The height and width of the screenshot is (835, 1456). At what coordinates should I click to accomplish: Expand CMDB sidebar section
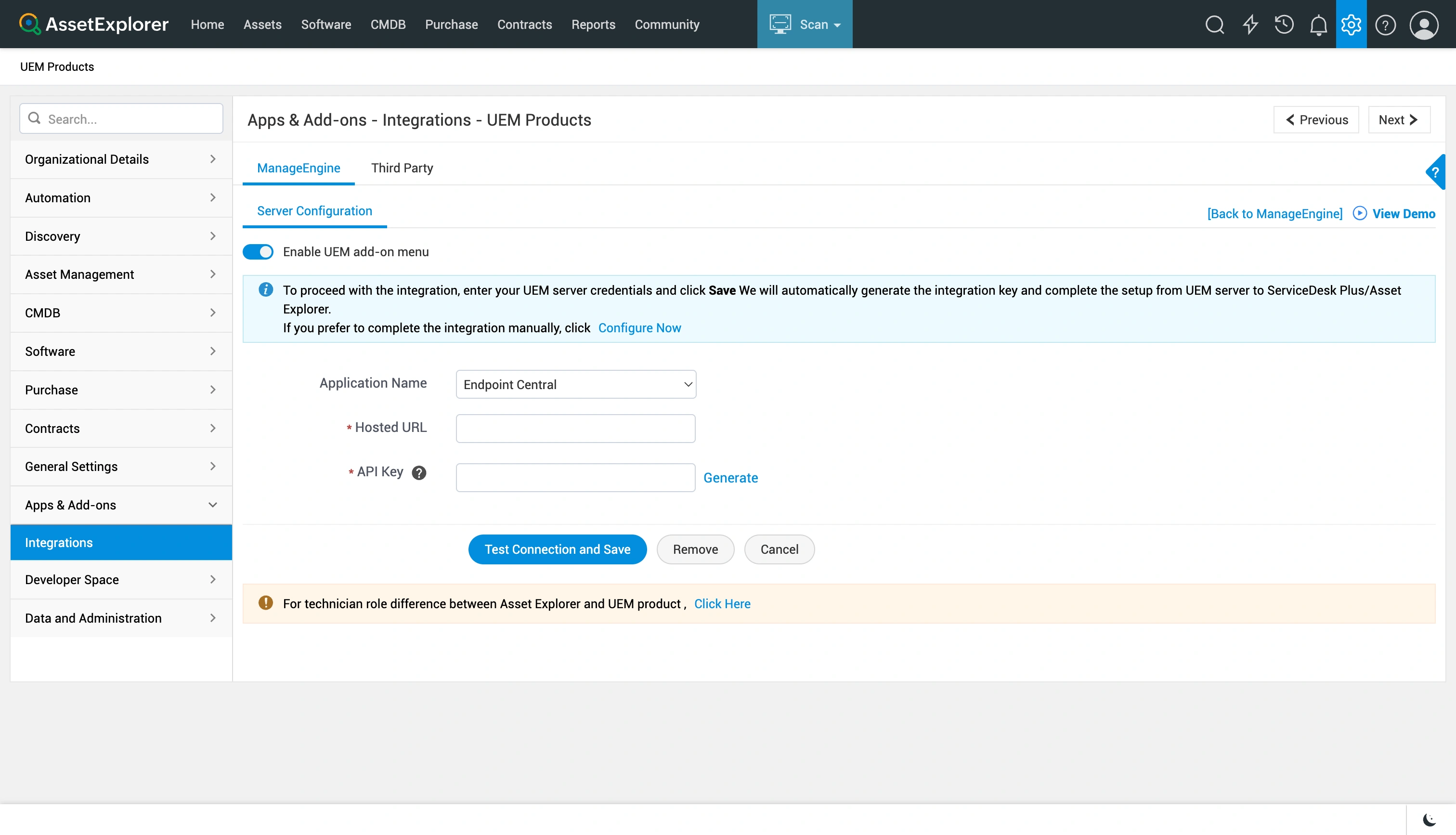121,313
